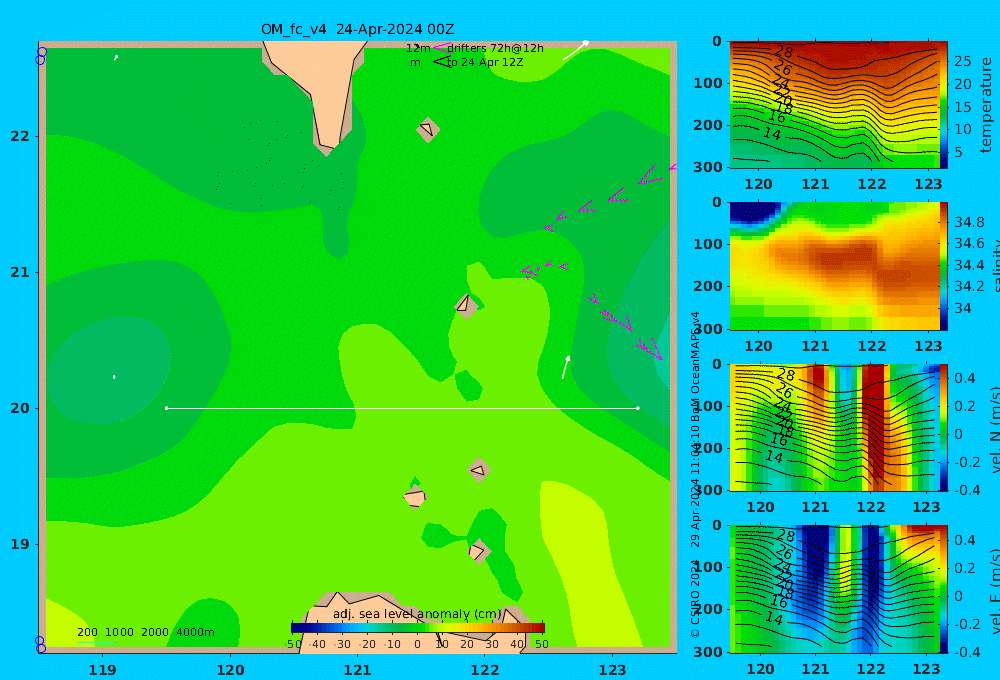1000x680 pixels.
Task: Click the peninsula landmass at the top of the map
Action: (315, 96)
